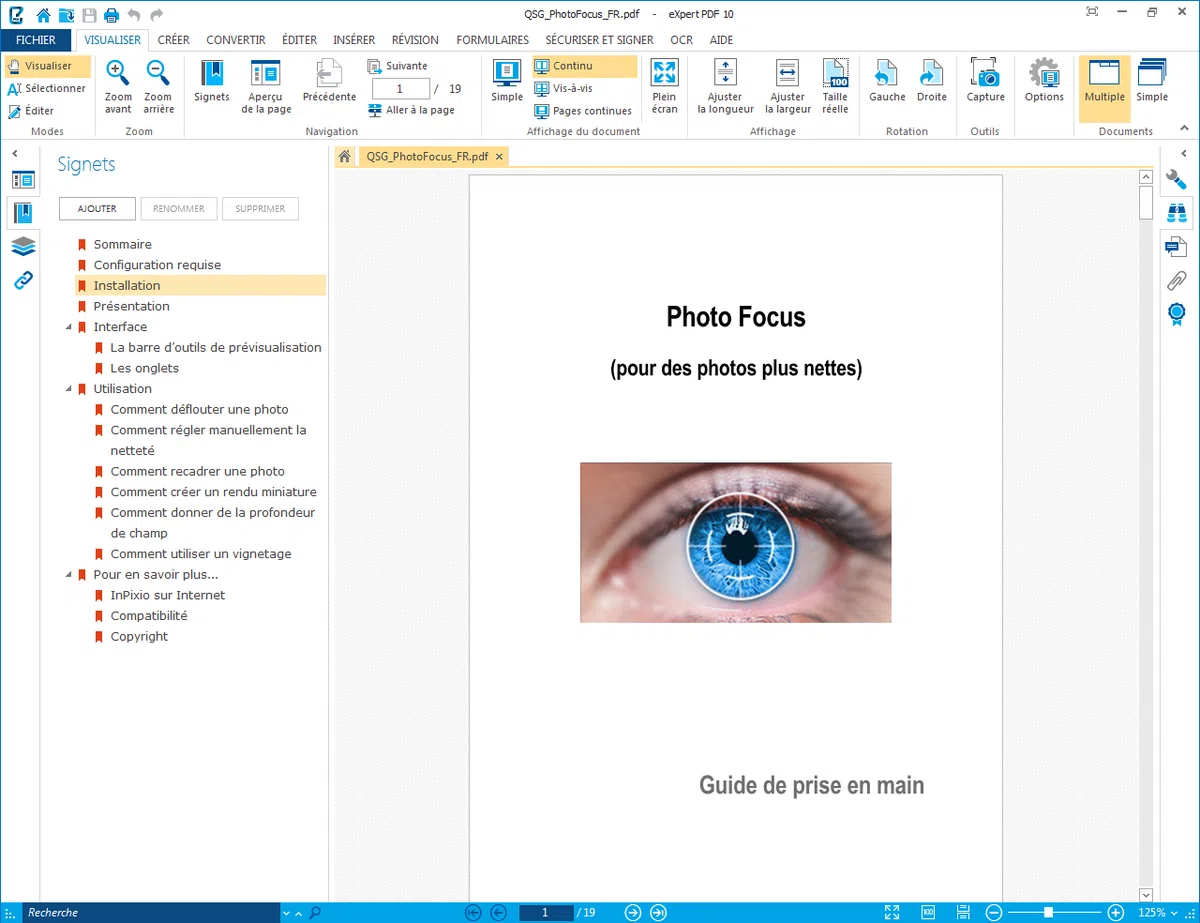Viewport: 1200px width, 923px height.
Task: Open binoculars search panel on right sidebar
Action: [x=1177, y=212]
